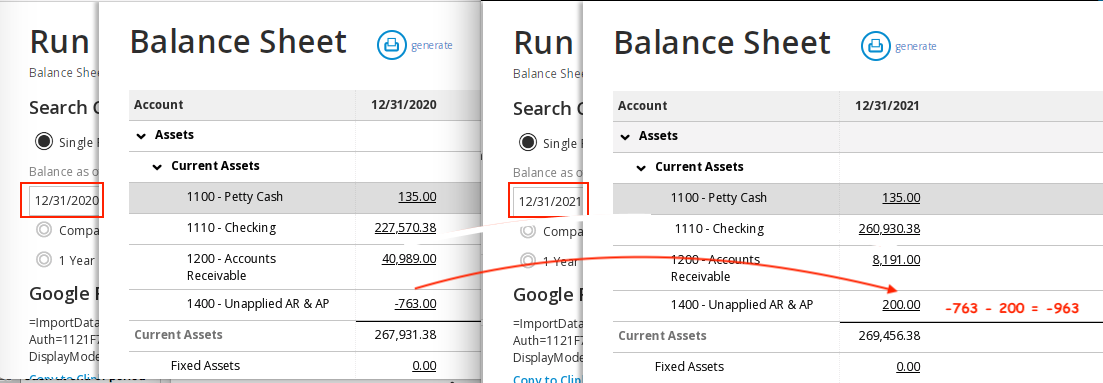Open Accounts Receivable amount 8,191.00
The height and width of the screenshot is (383, 1103).
[x=896, y=260]
